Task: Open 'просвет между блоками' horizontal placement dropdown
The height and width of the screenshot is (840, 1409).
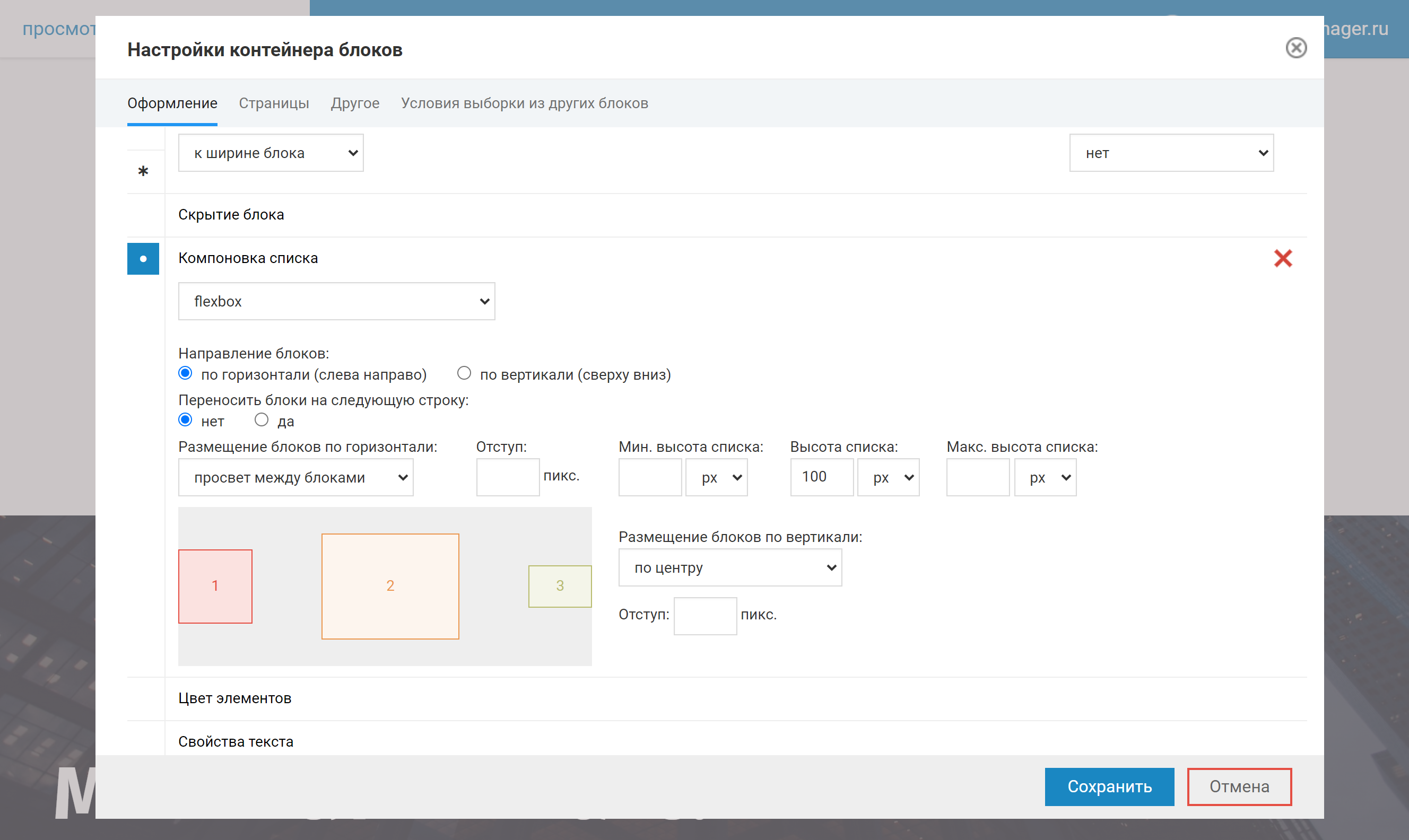Action: [295, 477]
